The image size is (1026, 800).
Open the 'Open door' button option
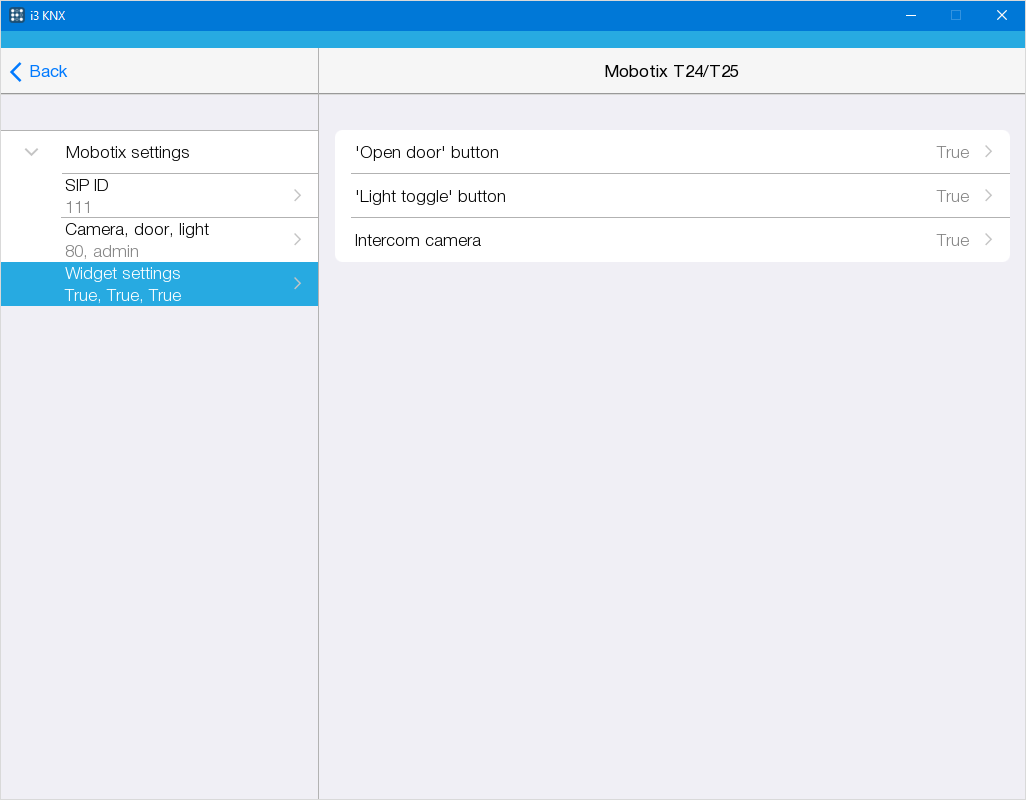427,152
